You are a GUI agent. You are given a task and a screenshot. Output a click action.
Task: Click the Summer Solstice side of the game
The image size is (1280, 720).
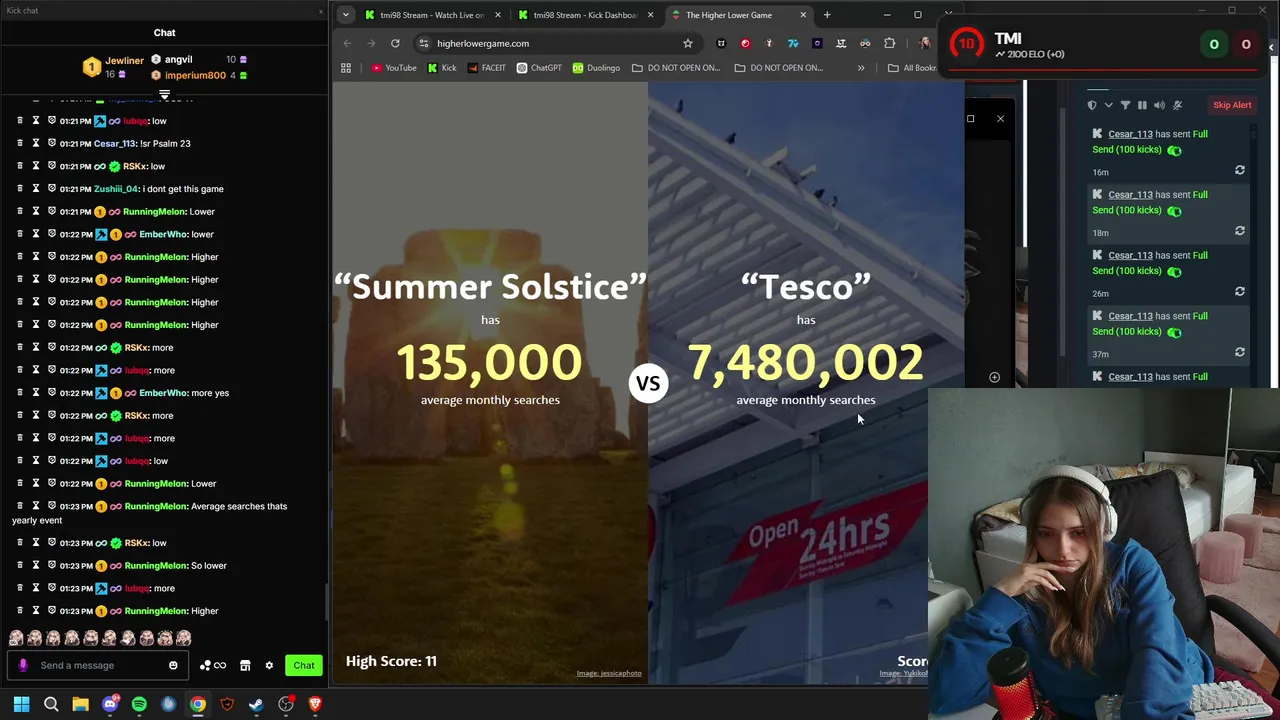tap(490, 384)
